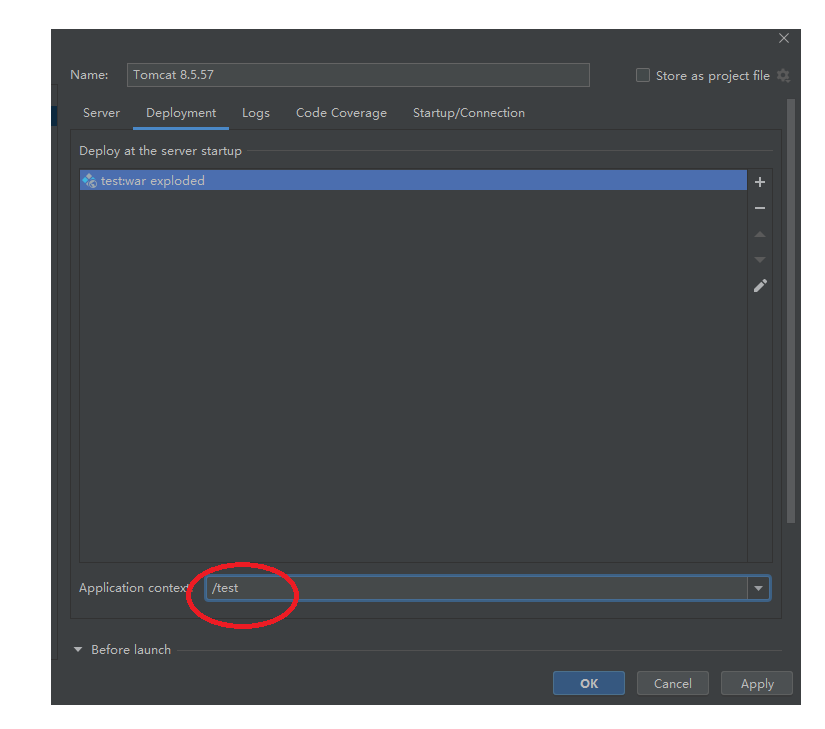The image size is (825, 729).
Task: Open the Application context dropdown arrow
Action: (x=759, y=588)
